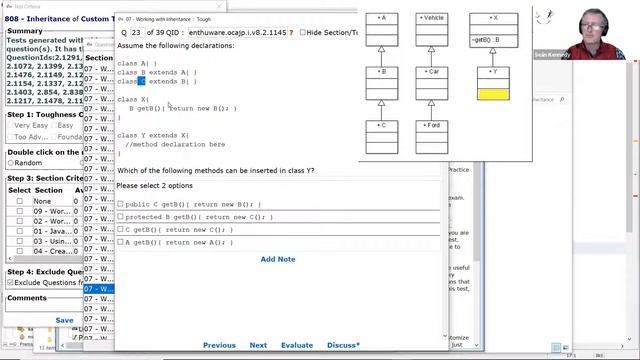The height and width of the screenshot is (360, 640).
Task: Select the highlighted '07 - W...' row in question list
Action: coord(99,289)
